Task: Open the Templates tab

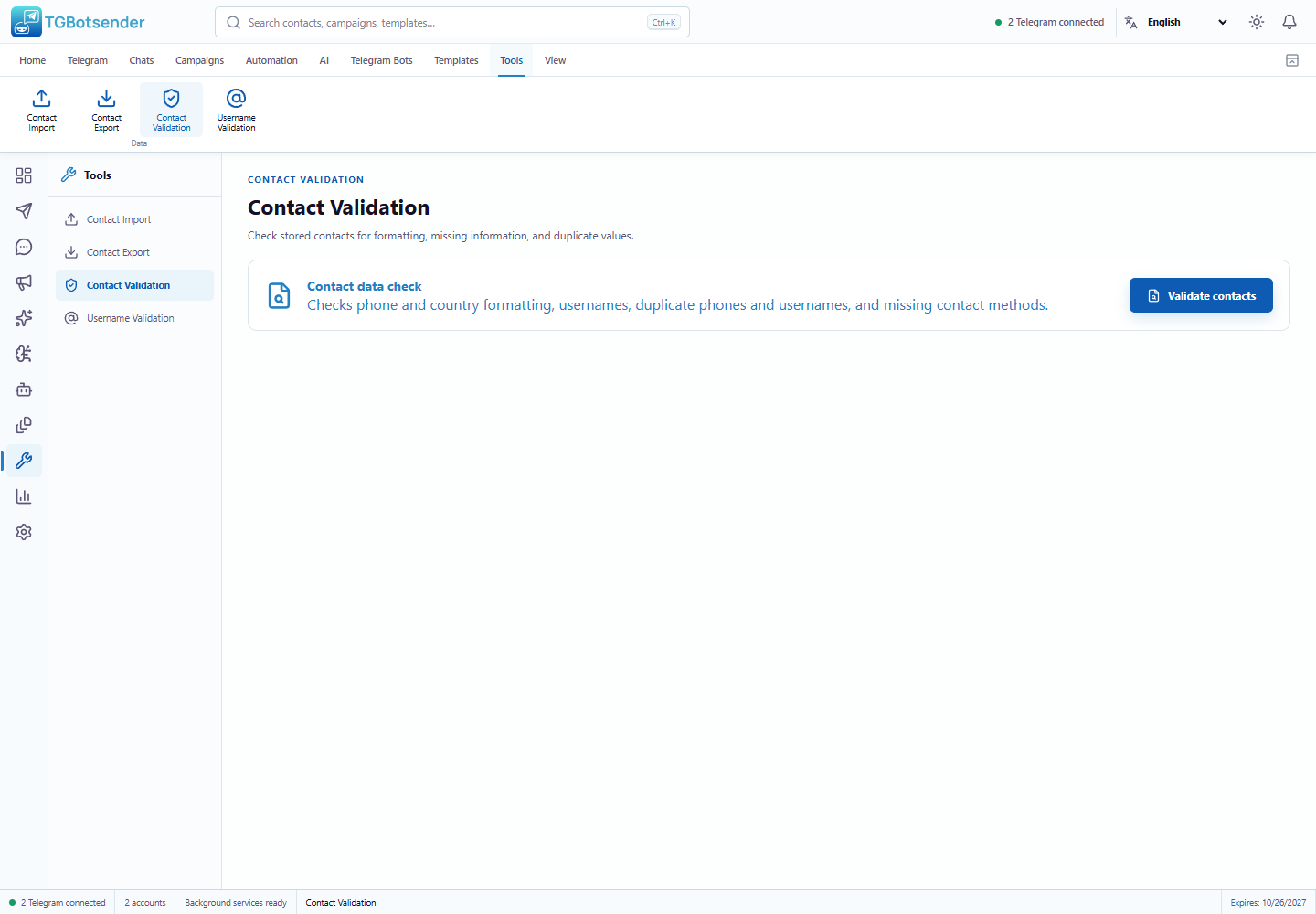Action: tap(456, 60)
